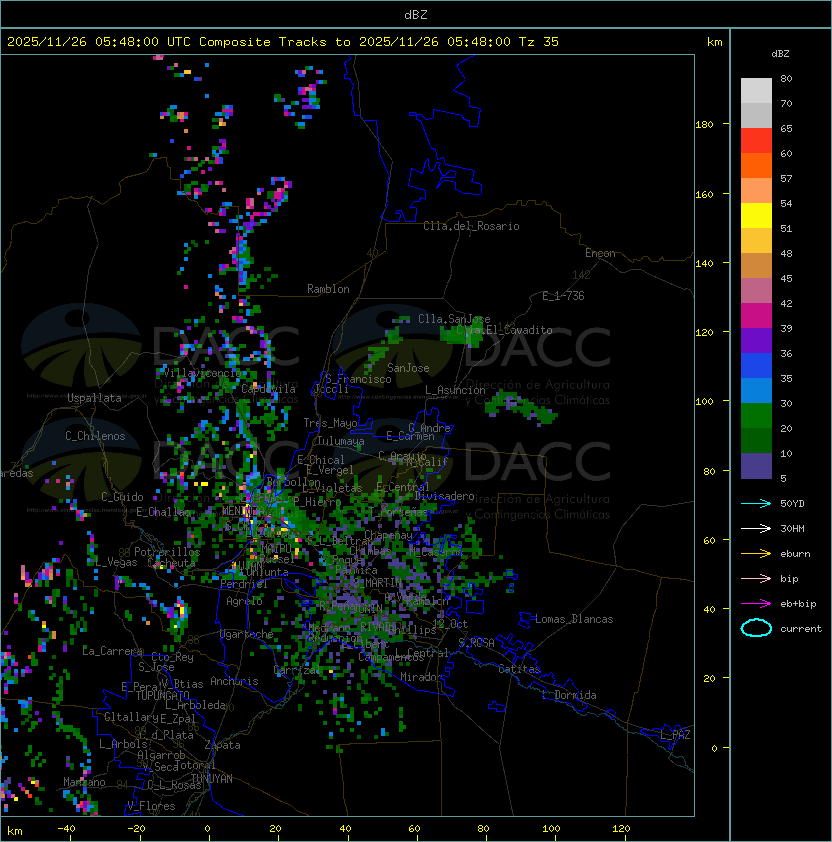
Task: Click the Zapata label
Action: pyautogui.click(x=222, y=745)
